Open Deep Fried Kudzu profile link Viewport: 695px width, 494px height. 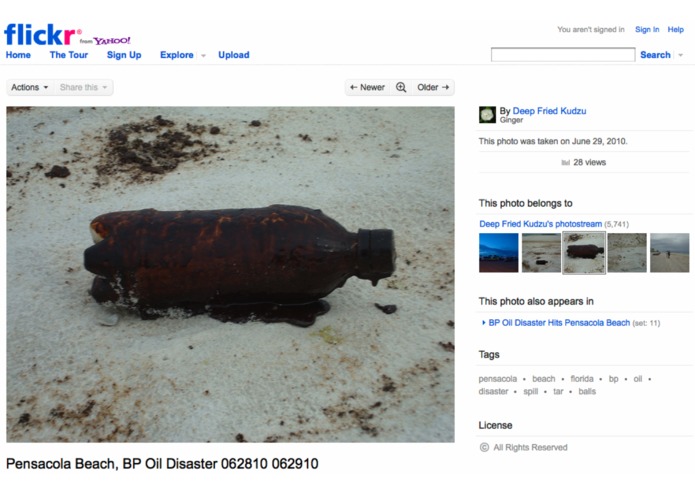[x=549, y=111]
